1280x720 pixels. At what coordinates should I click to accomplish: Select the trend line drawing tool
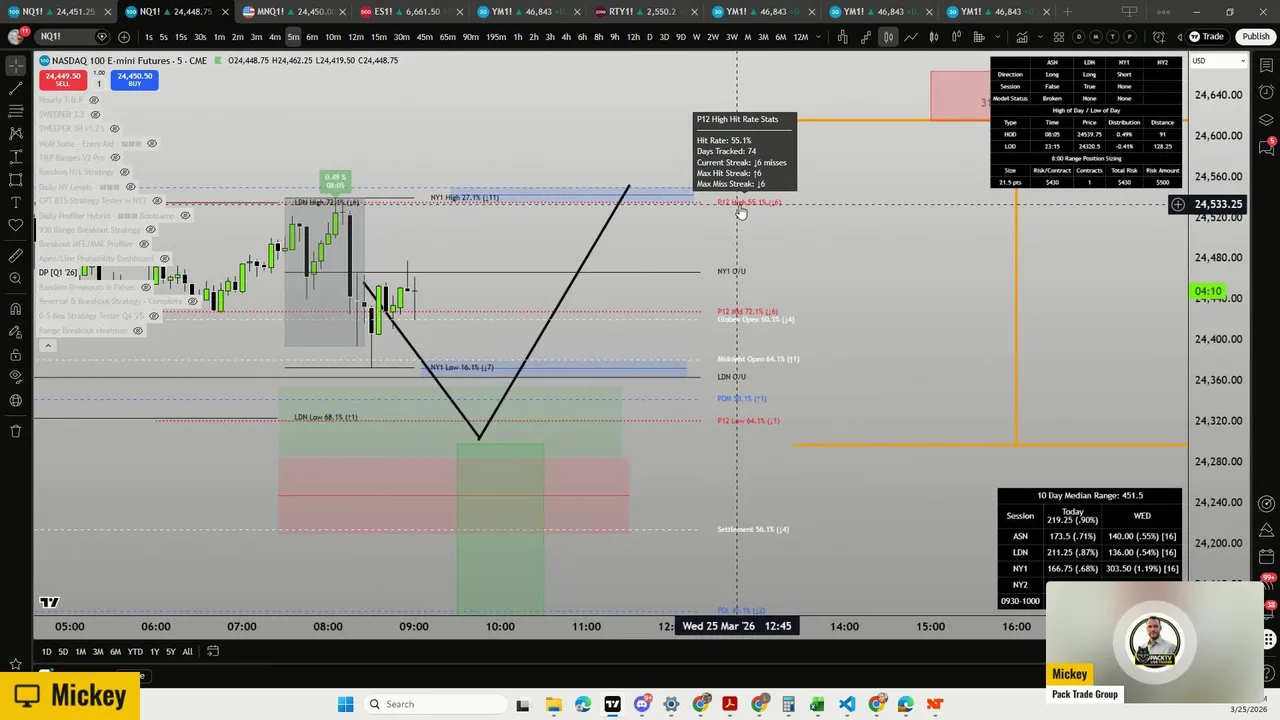click(16, 88)
